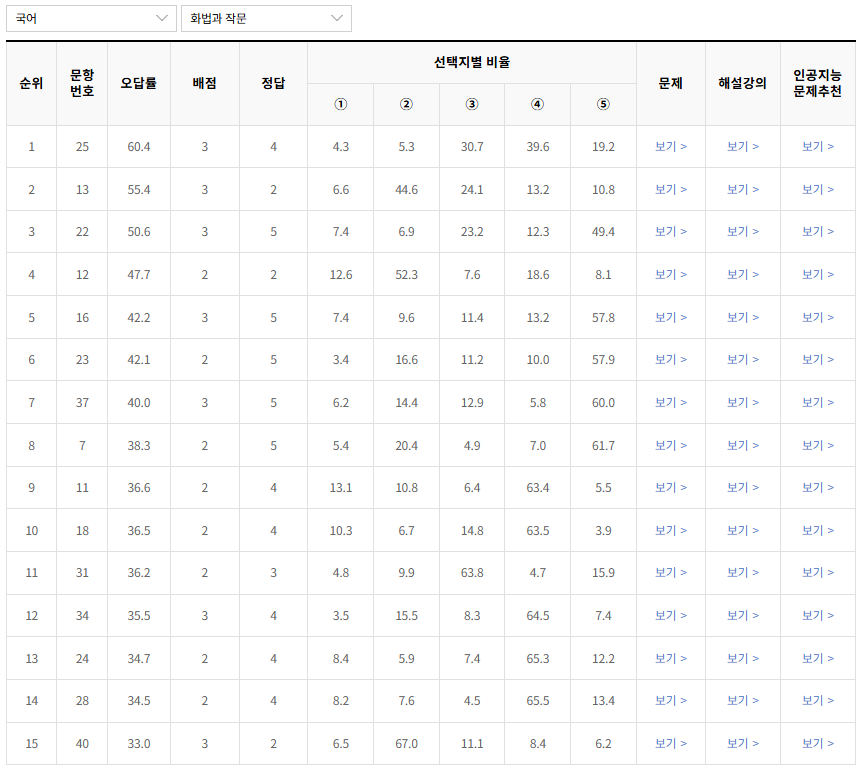View 문제 for rank 14 question 28
This screenshot has height=768, width=859.
(670, 701)
